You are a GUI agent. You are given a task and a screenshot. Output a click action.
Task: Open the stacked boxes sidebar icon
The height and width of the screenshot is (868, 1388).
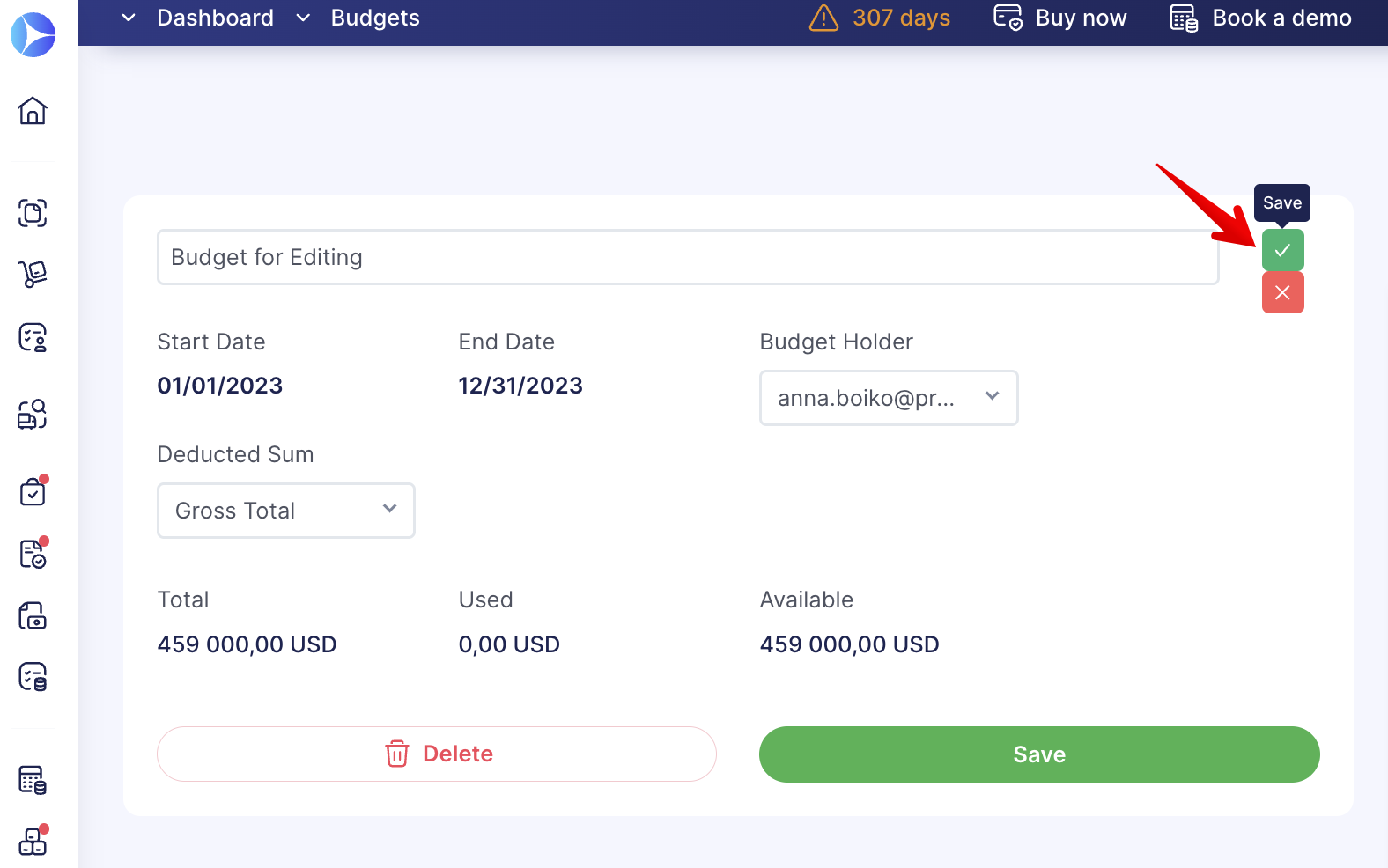tap(33, 841)
